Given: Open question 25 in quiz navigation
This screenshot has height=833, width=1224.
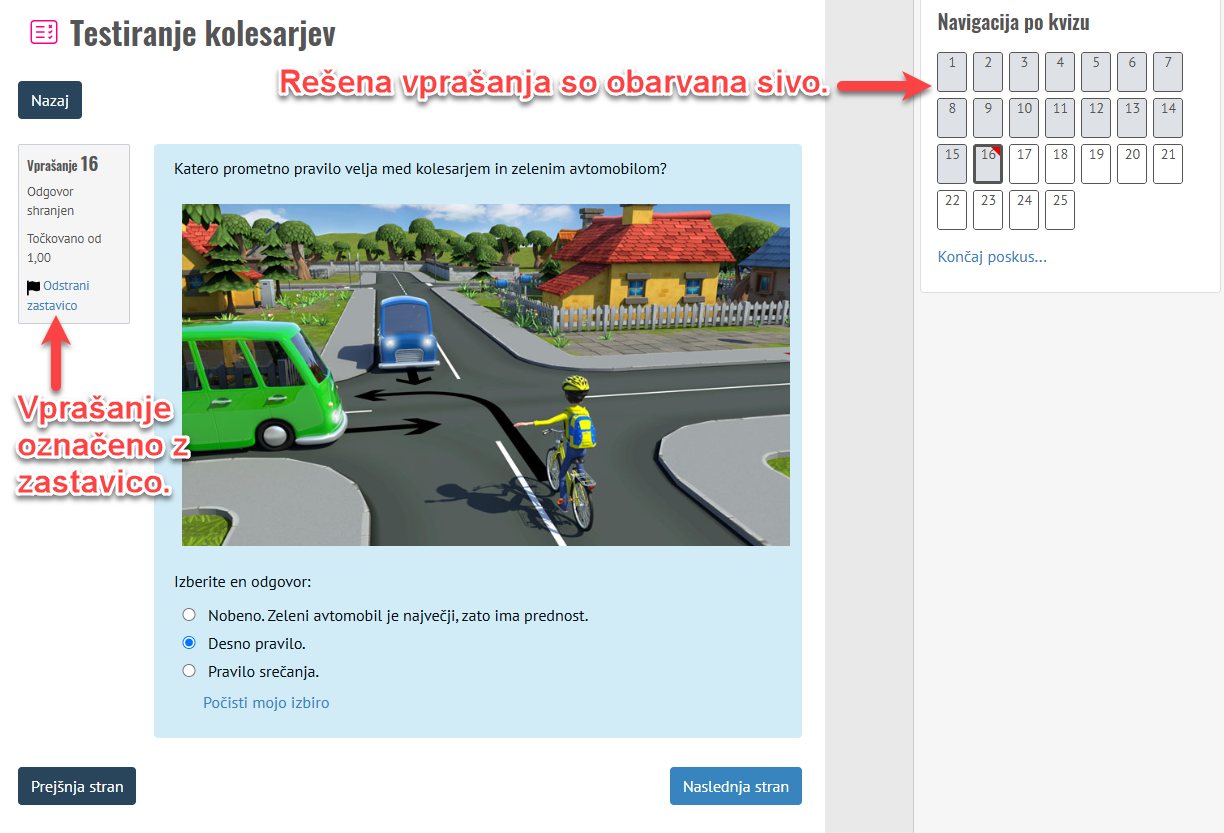Looking at the screenshot, I should pos(1060,210).
